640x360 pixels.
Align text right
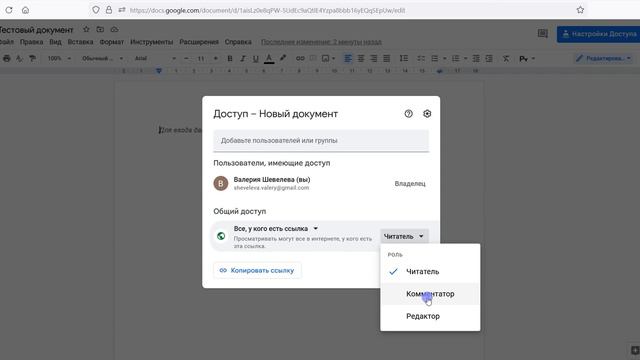[x=373, y=58]
